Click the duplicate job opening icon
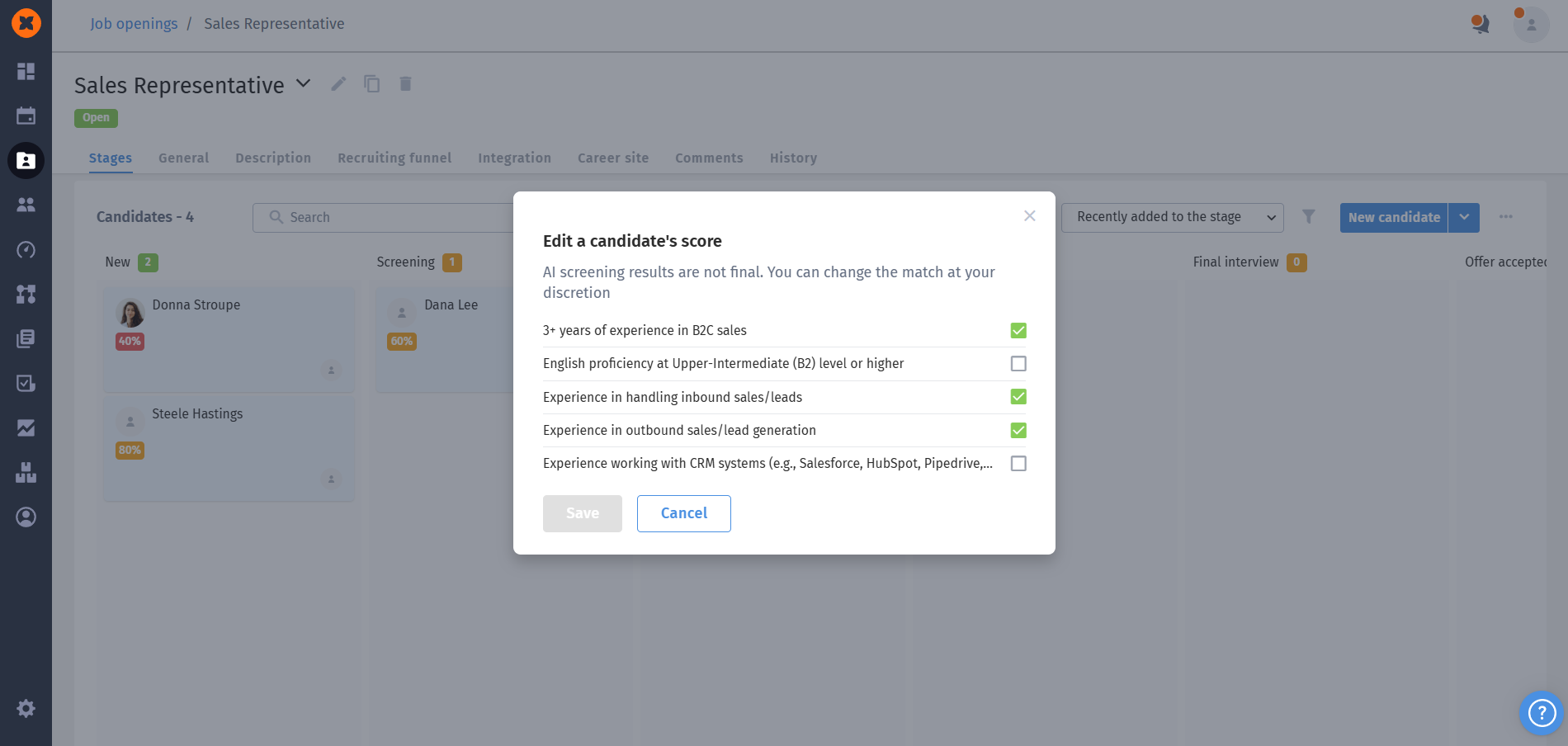Image resolution: width=1568 pixels, height=746 pixels. click(372, 84)
